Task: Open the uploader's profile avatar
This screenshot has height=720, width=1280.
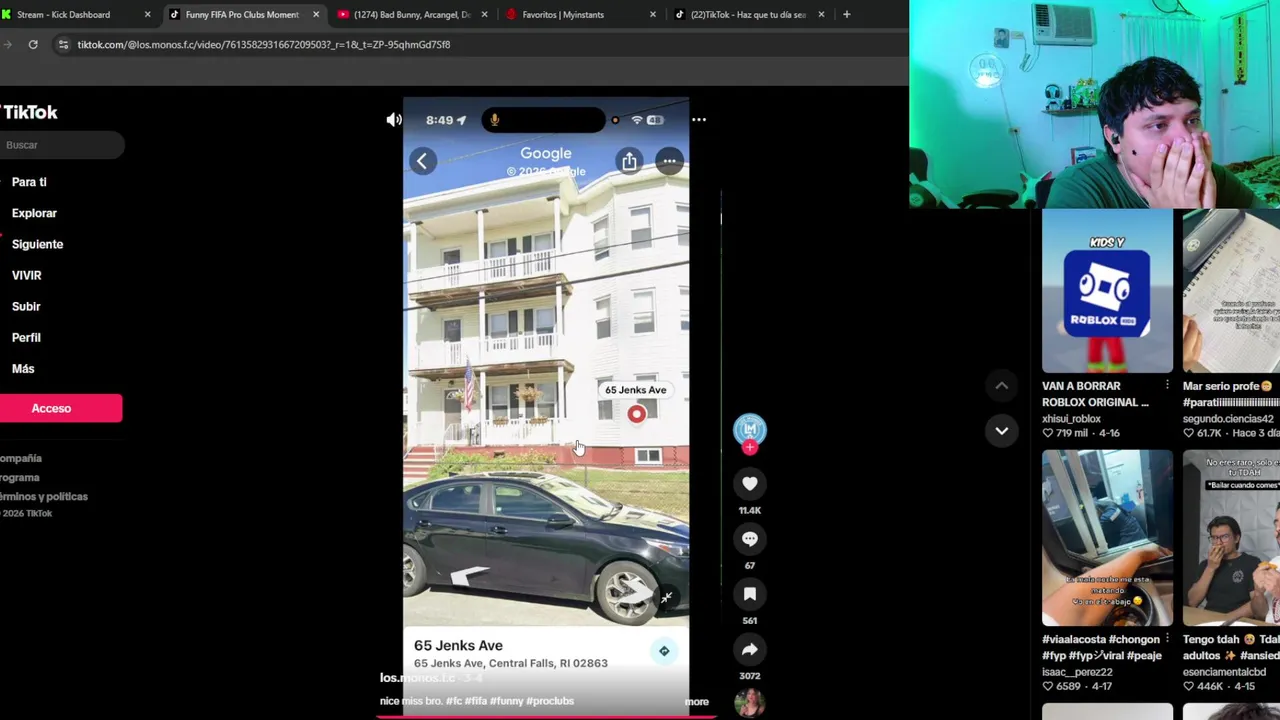Action: tap(749, 430)
